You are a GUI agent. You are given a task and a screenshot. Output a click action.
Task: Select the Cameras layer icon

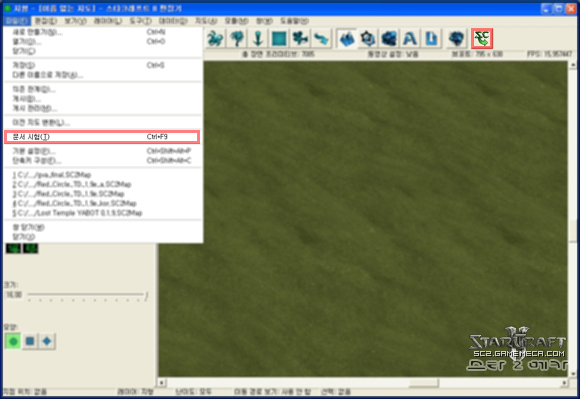pos(300,38)
